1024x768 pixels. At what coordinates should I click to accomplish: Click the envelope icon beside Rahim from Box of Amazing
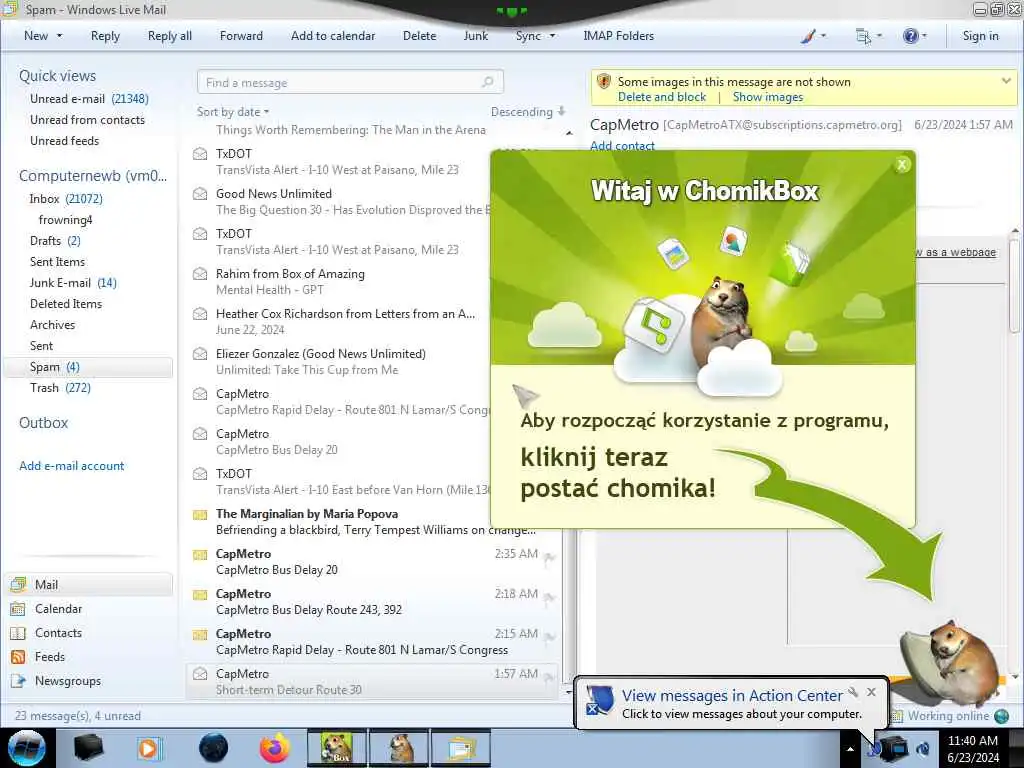pyautogui.click(x=200, y=274)
